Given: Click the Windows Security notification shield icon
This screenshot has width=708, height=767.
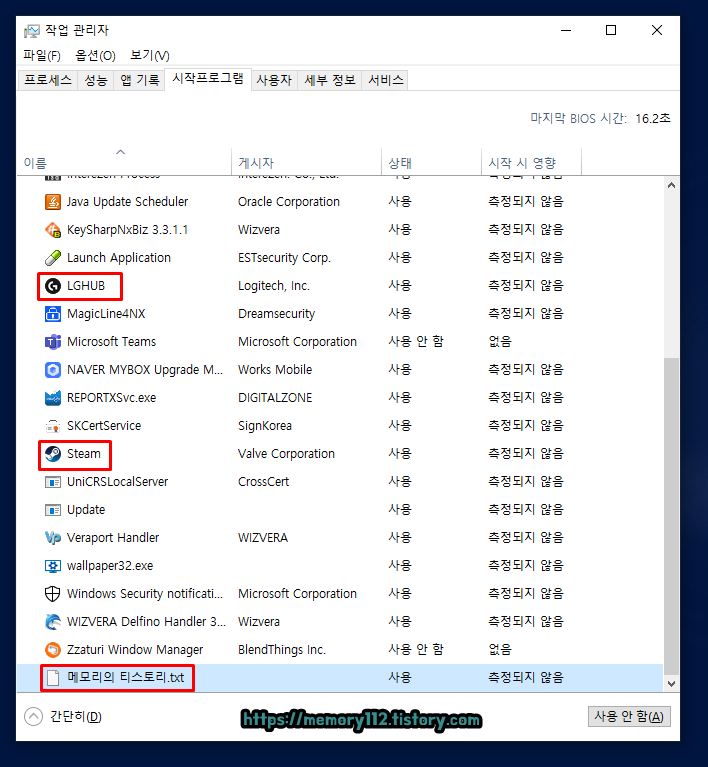Looking at the screenshot, I should (53, 594).
